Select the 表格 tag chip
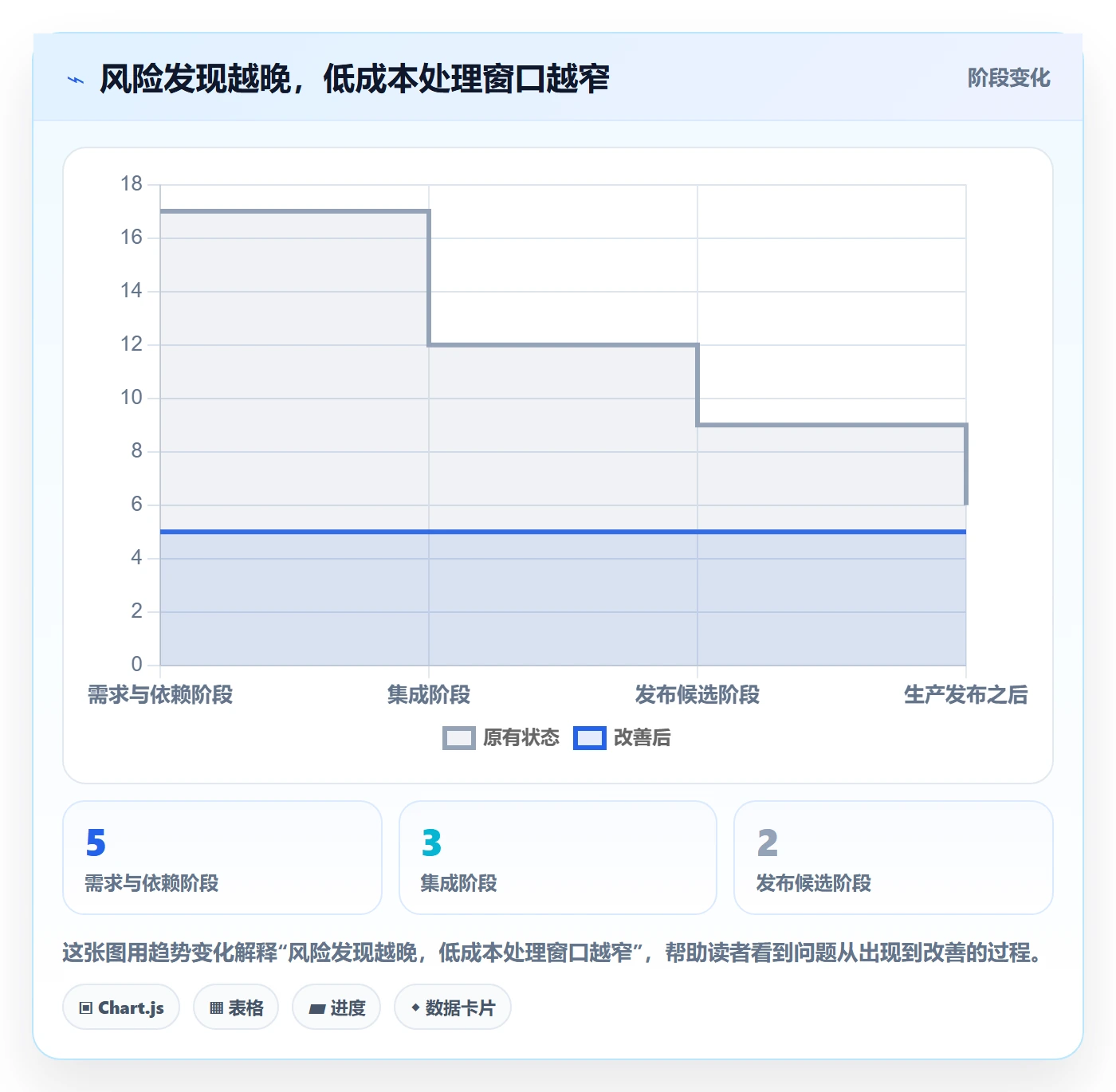Viewport: 1116px width, 1092px height. tap(236, 1008)
